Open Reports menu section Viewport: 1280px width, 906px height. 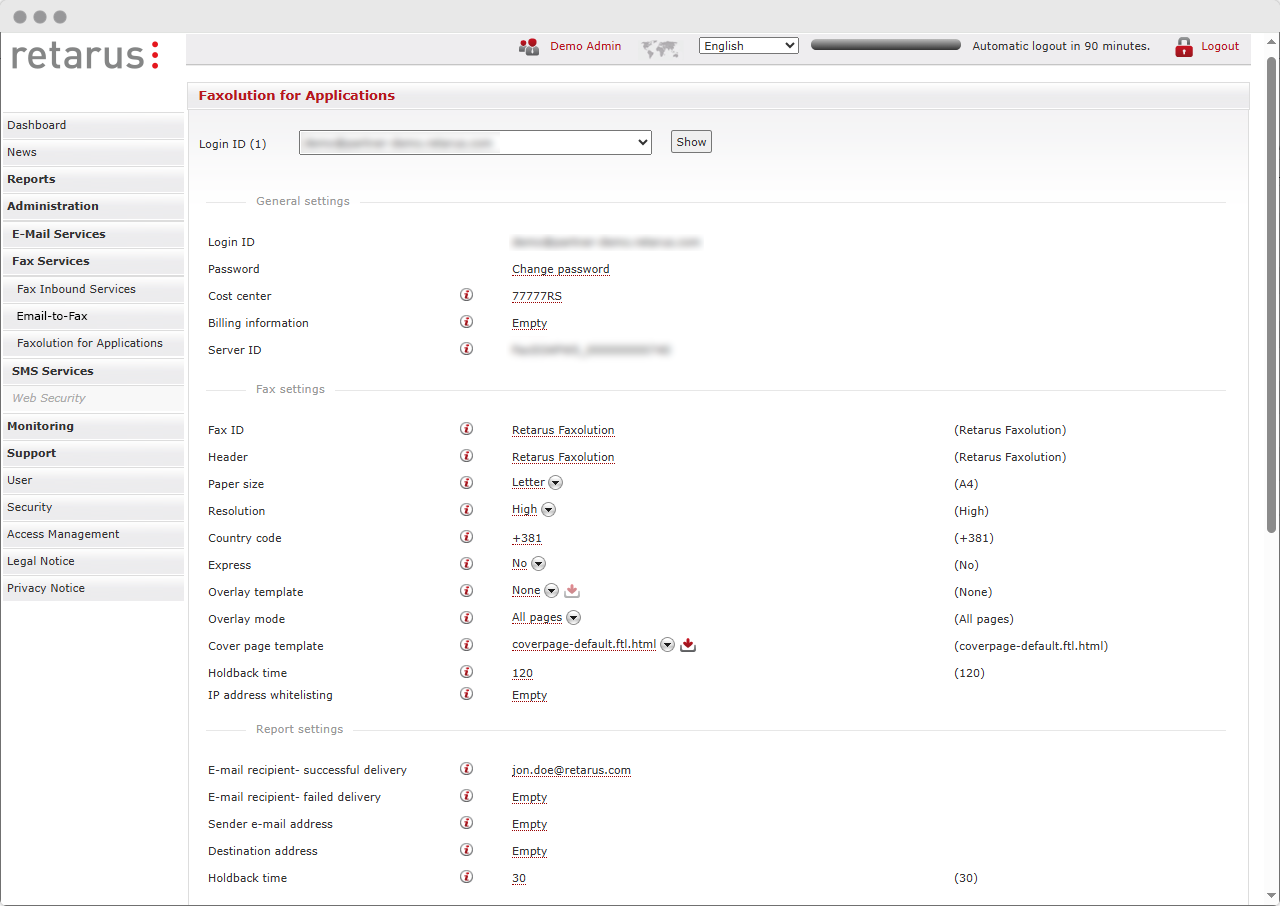tap(93, 179)
